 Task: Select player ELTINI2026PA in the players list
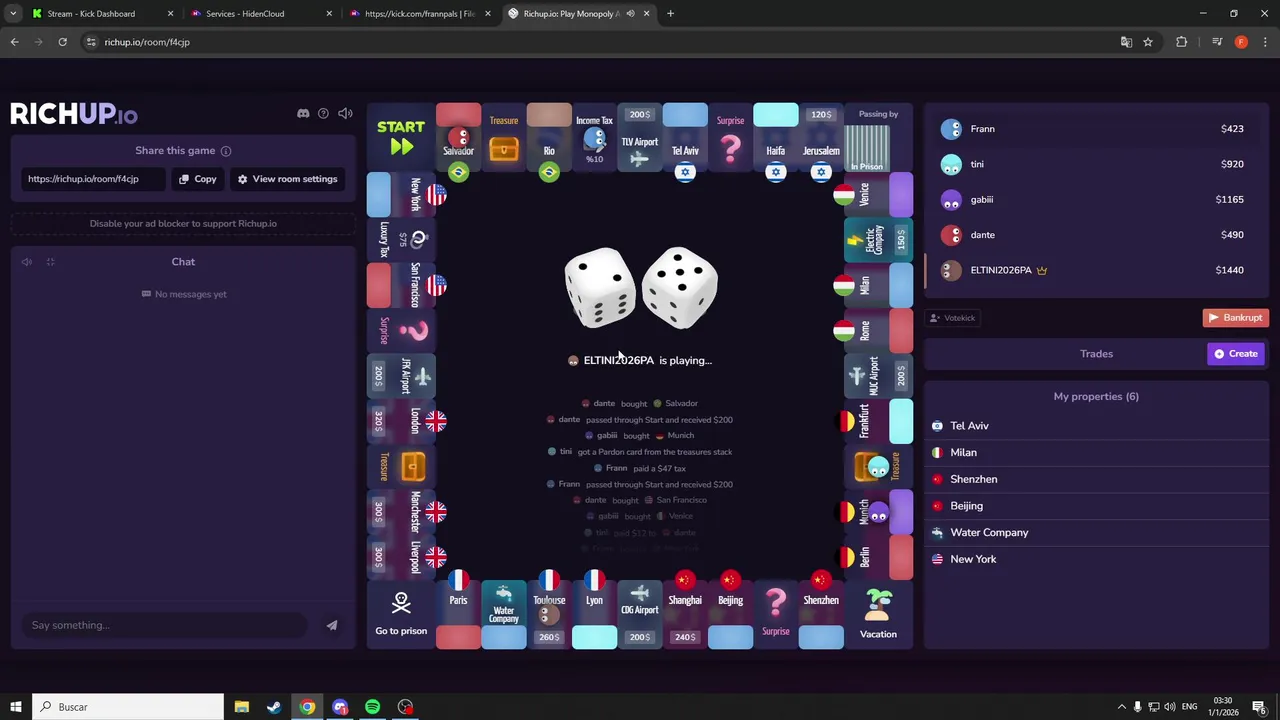click(1096, 270)
